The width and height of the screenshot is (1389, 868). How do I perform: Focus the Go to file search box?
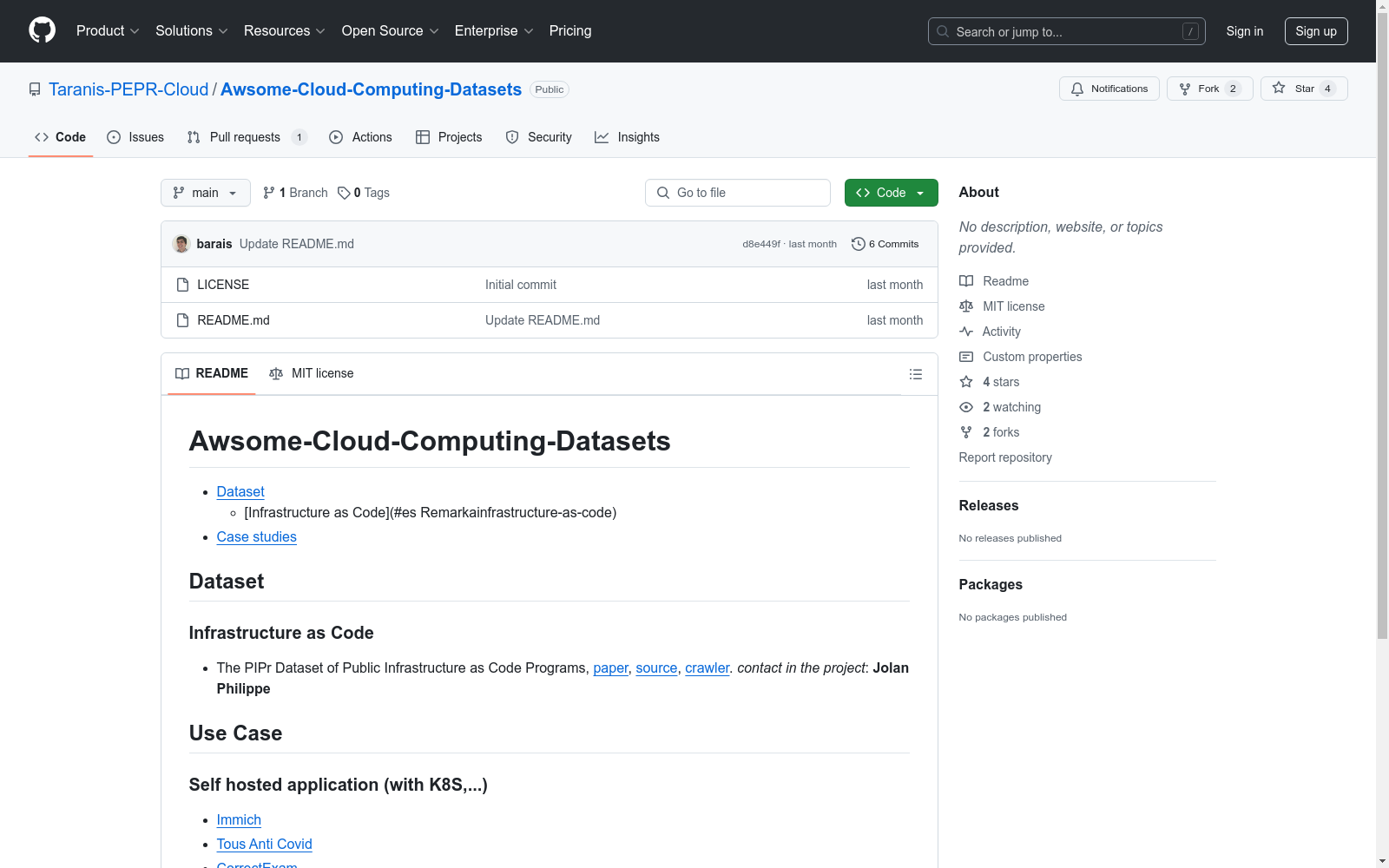(738, 193)
